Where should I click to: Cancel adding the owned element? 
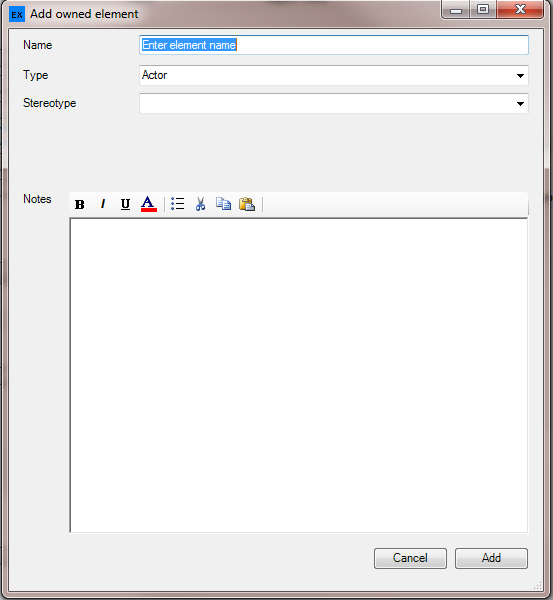pyautogui.click(x=410, y=558)
